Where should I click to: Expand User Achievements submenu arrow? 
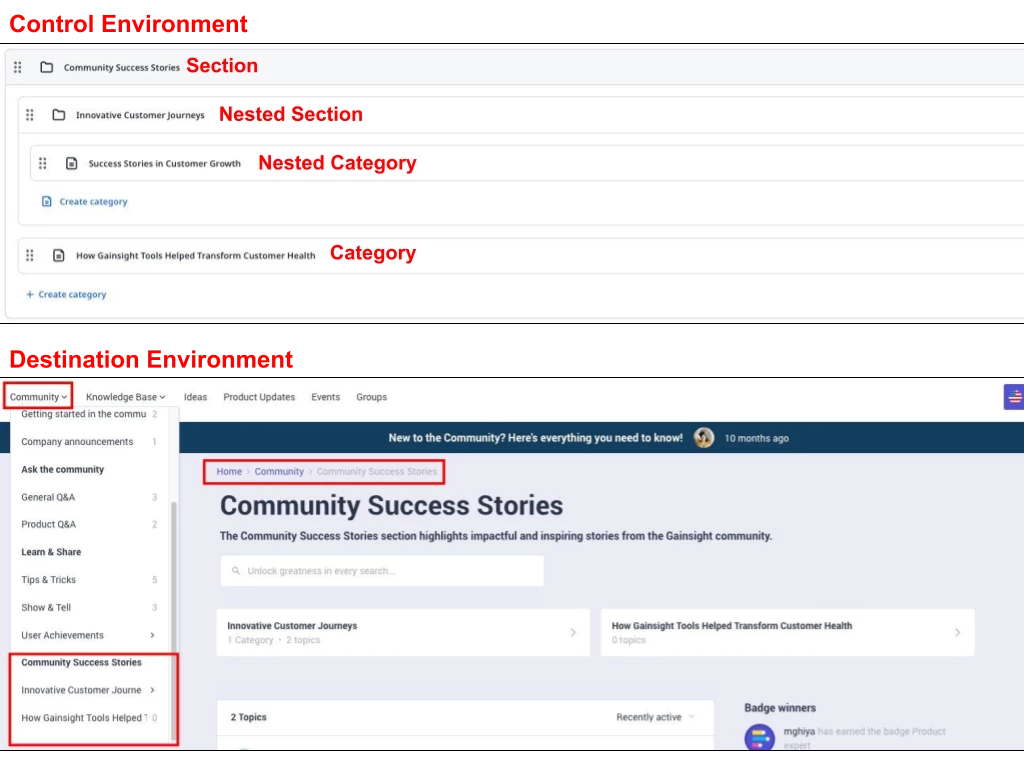(x=152, y=635)
